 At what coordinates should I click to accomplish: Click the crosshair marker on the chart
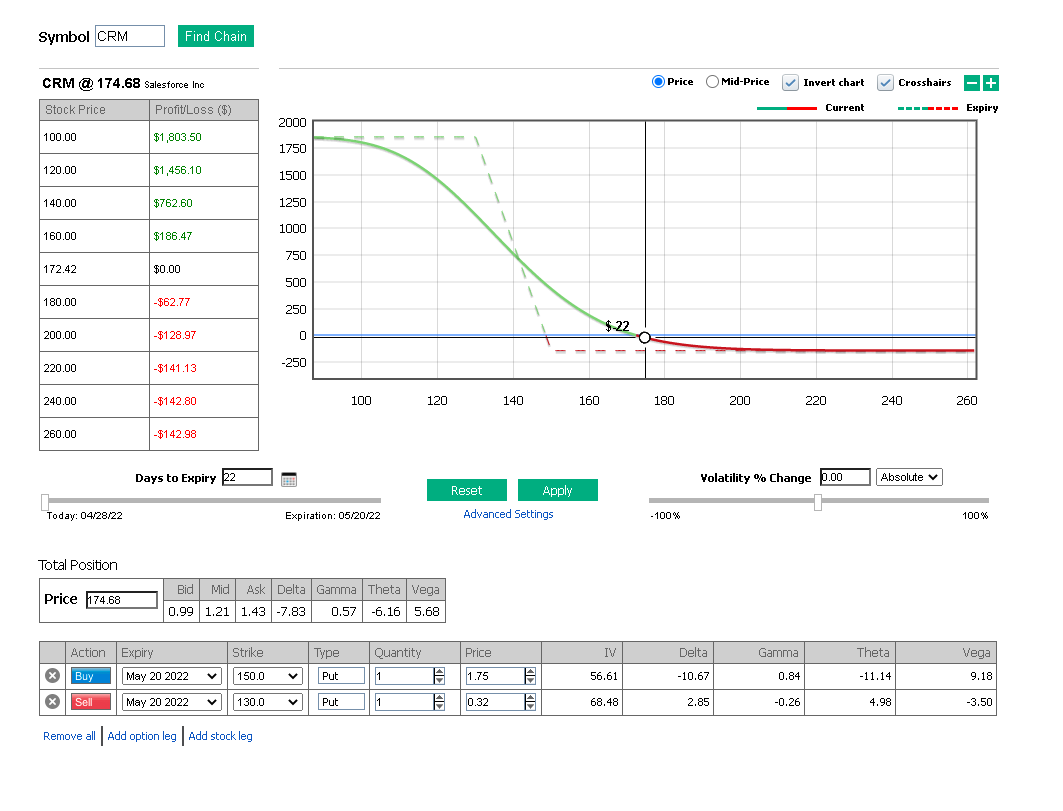pyautogui.click(x=645, y=337)
